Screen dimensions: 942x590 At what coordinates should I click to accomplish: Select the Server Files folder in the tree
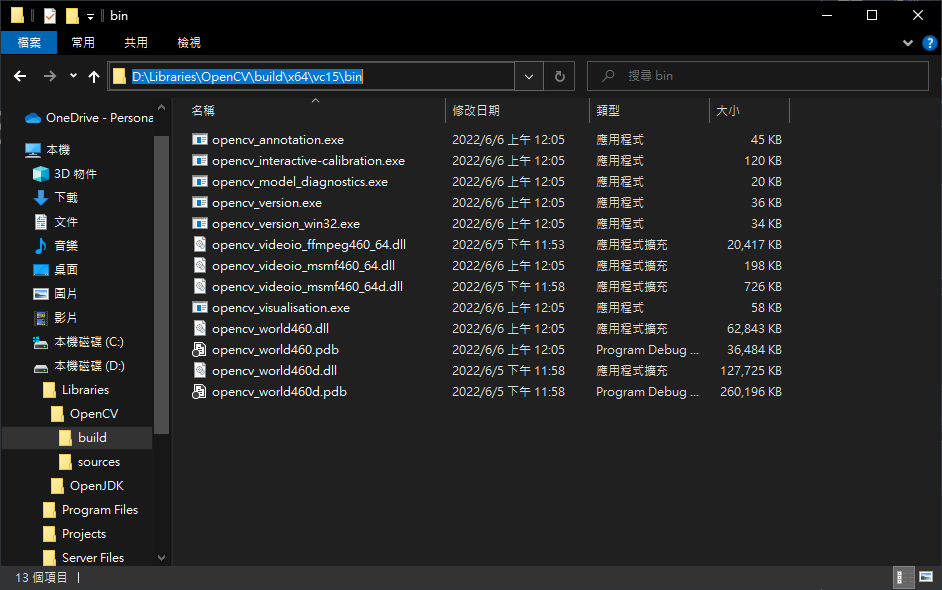coord(84,558)
